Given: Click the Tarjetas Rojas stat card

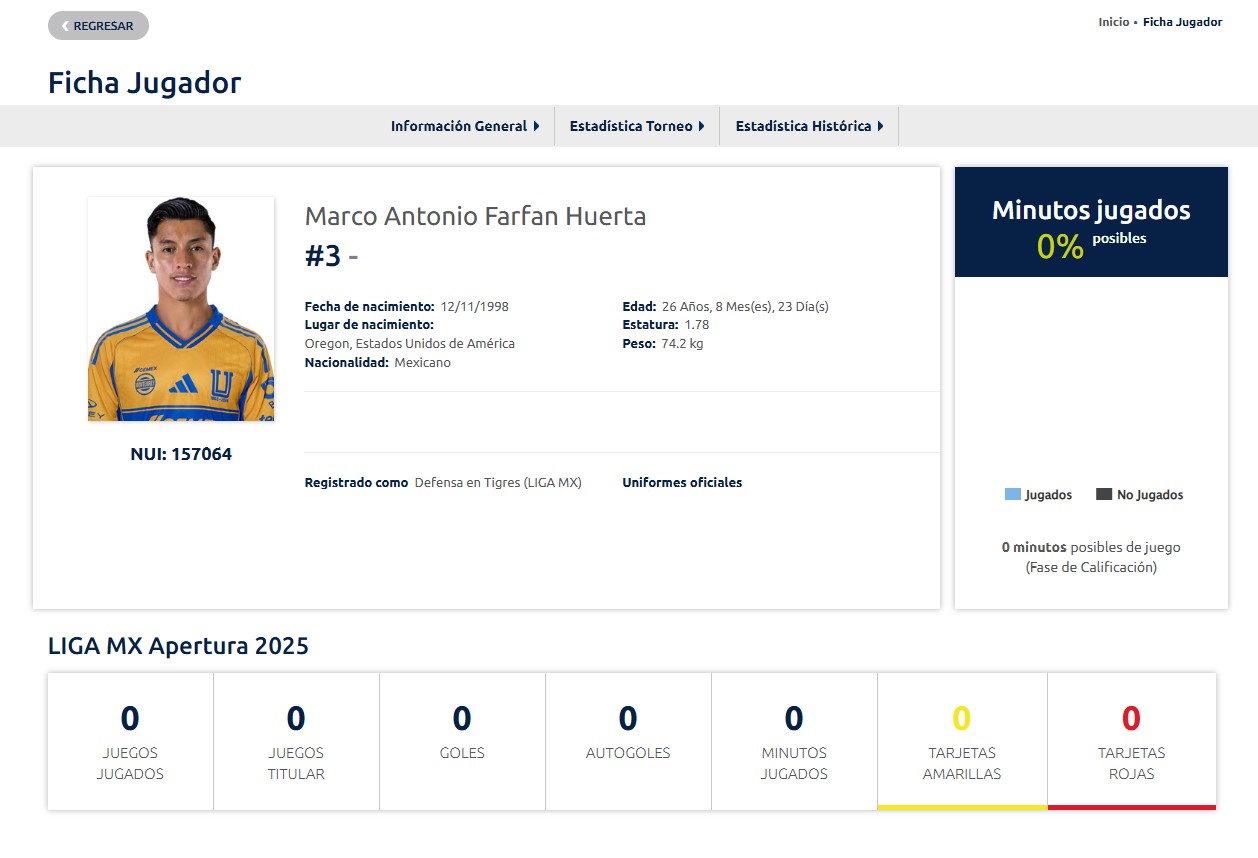Looking at the screenshot, I should click(1131, 741).
